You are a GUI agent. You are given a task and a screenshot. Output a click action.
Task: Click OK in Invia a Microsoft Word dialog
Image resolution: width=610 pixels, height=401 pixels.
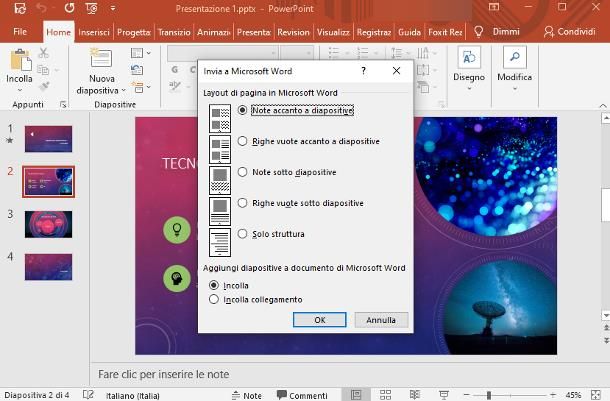tap(319, 320)
